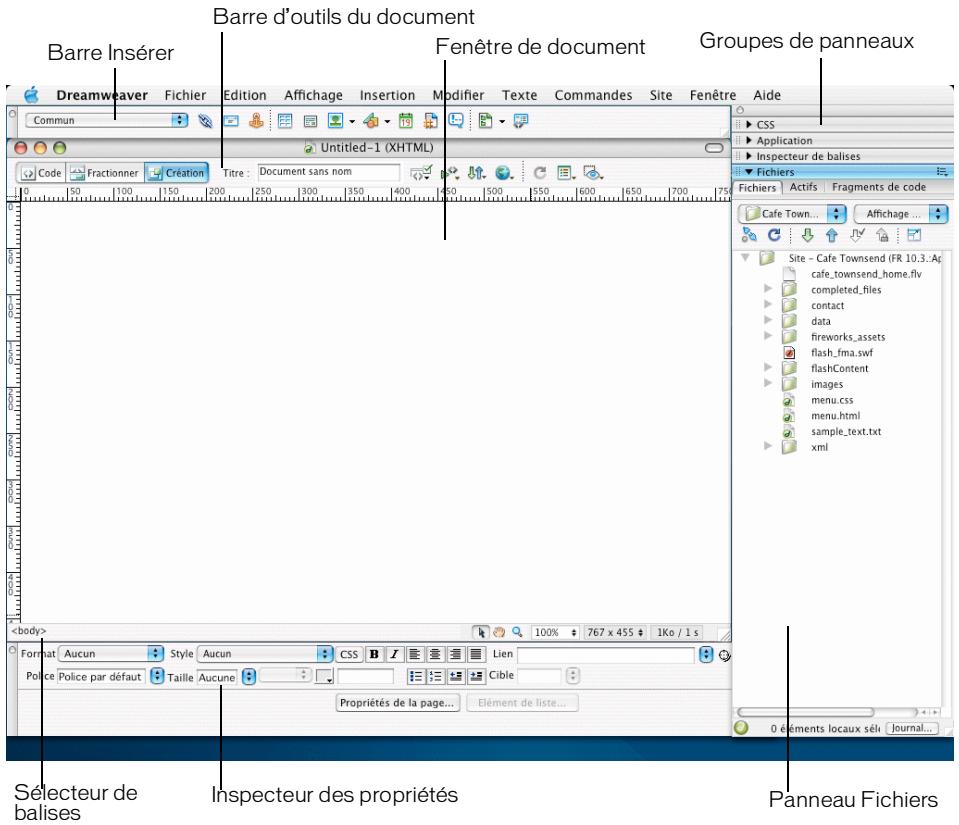Click the Media icon in Insert bar
959x825 pixels.
(x=371, y=121)
